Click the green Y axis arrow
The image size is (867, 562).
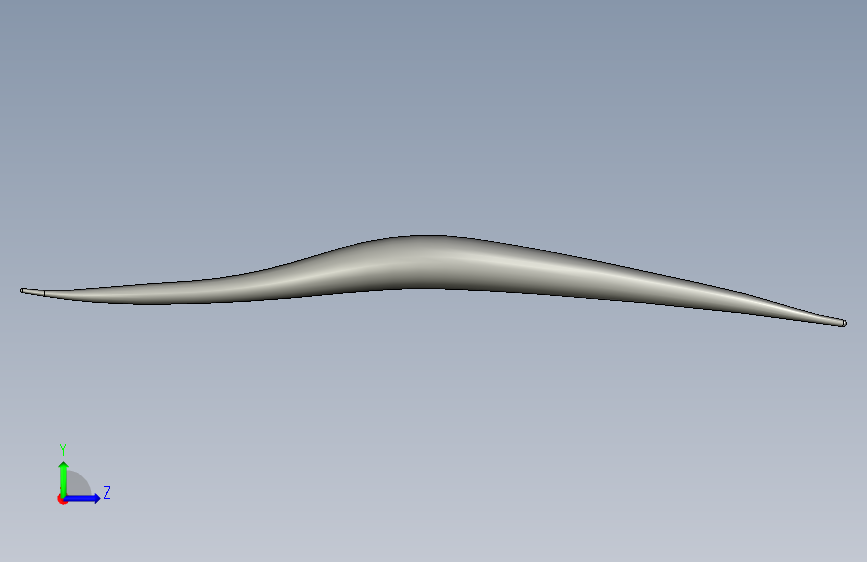click(x=64, y=479)
